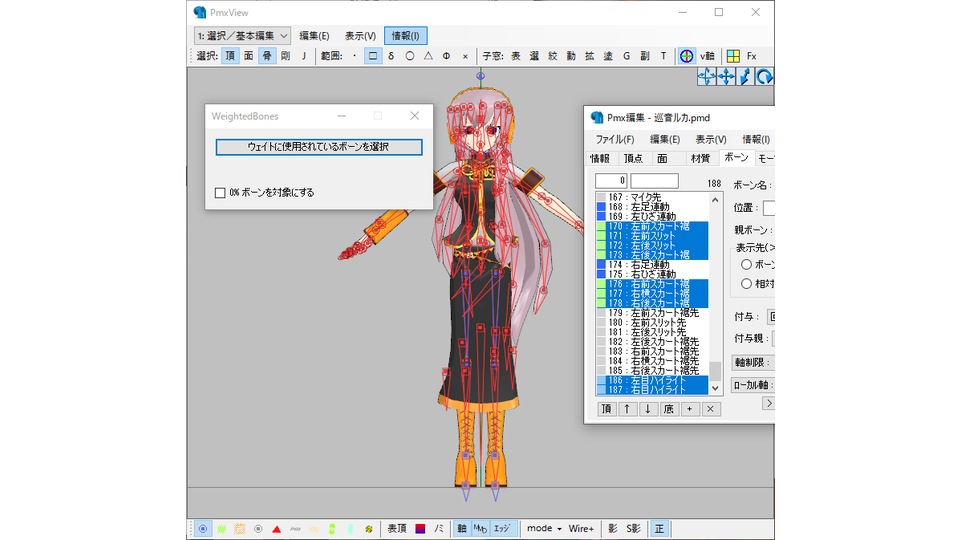Switch to the 面 tab
Screen dimensions: 960x540
coord(662,159)
